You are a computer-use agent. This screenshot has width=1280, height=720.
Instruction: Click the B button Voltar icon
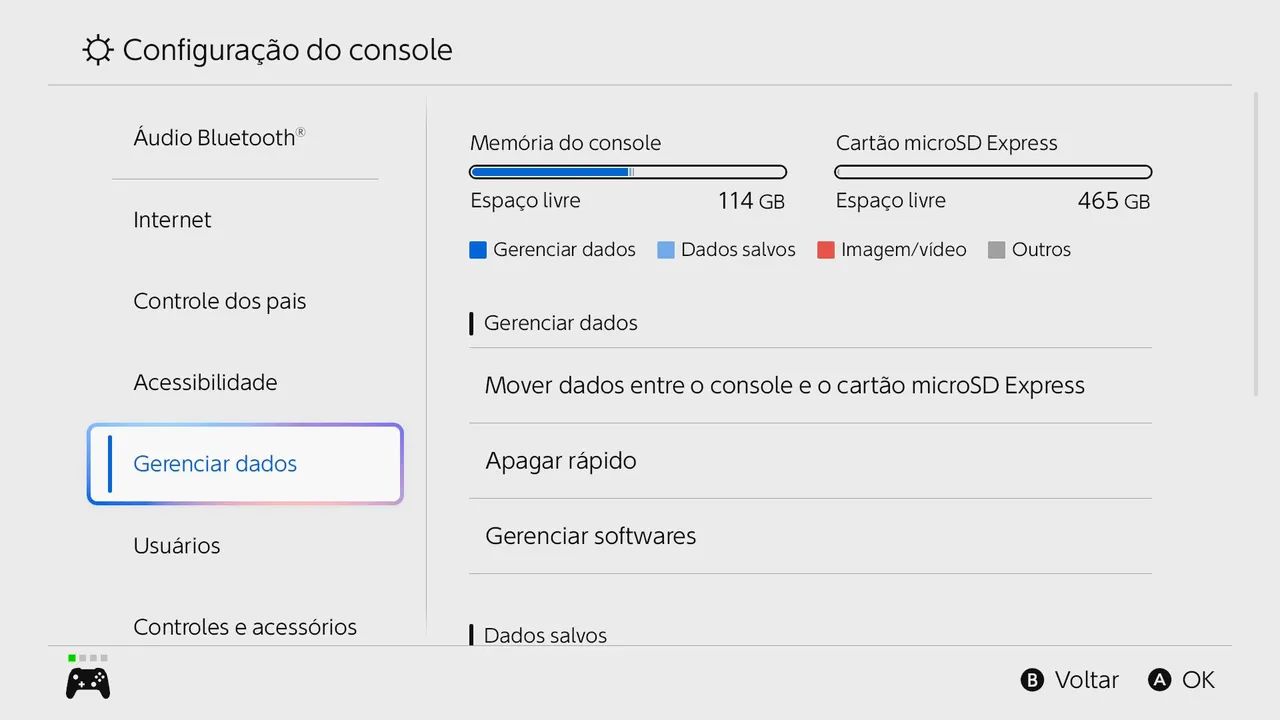tap(1032, 680)
